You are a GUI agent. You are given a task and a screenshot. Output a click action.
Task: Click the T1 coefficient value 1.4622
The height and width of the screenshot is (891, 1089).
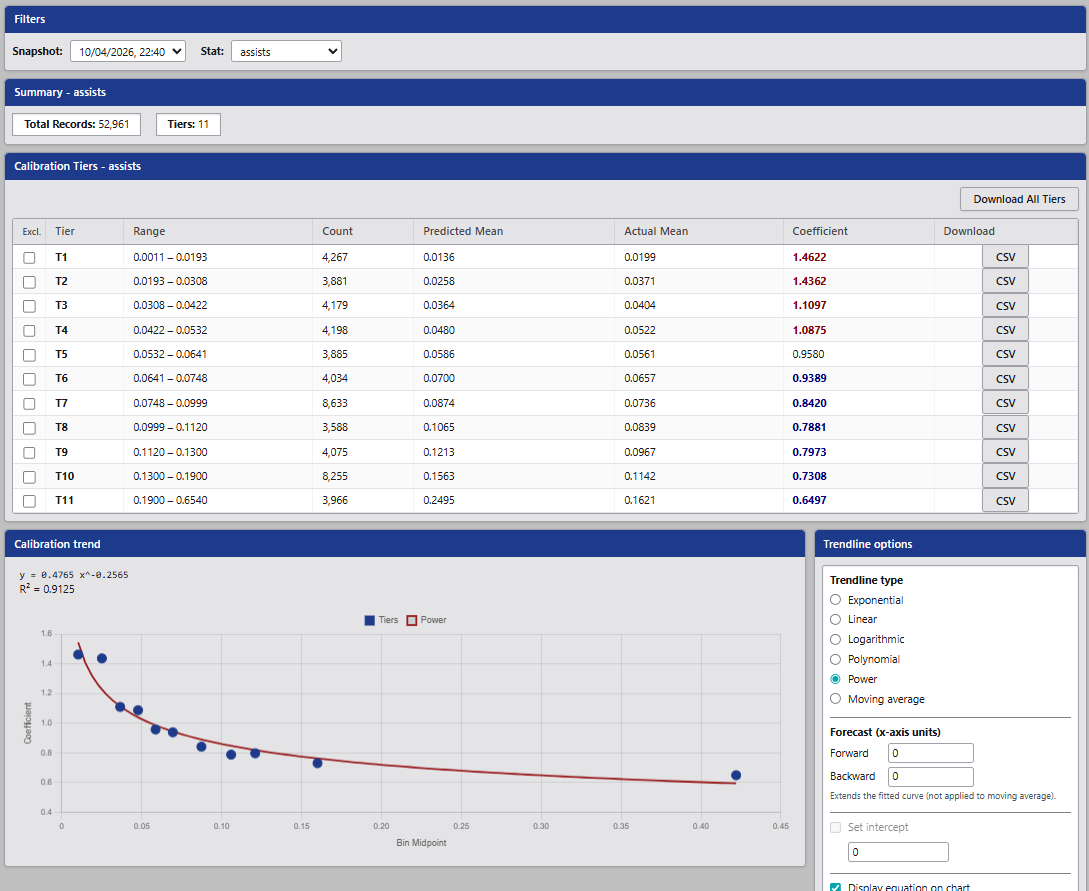(809, 257)
